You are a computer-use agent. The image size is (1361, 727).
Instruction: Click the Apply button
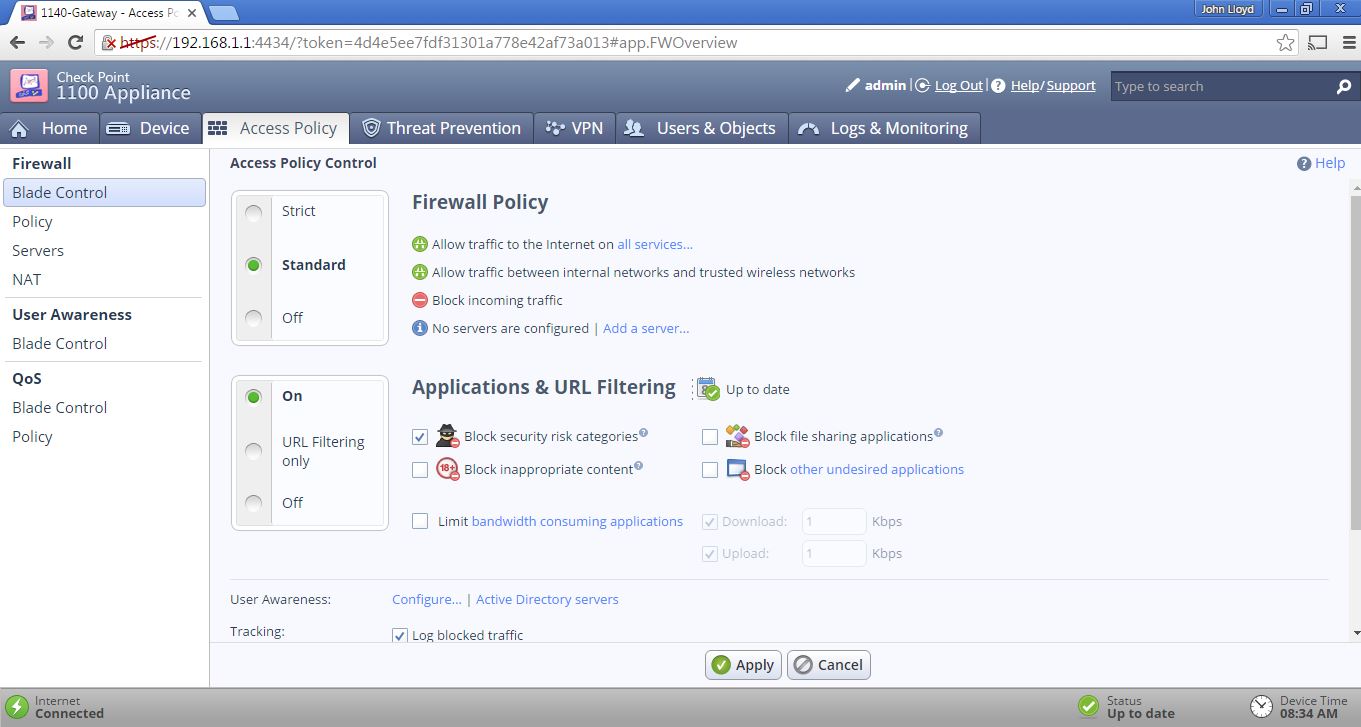pos(743,665)
